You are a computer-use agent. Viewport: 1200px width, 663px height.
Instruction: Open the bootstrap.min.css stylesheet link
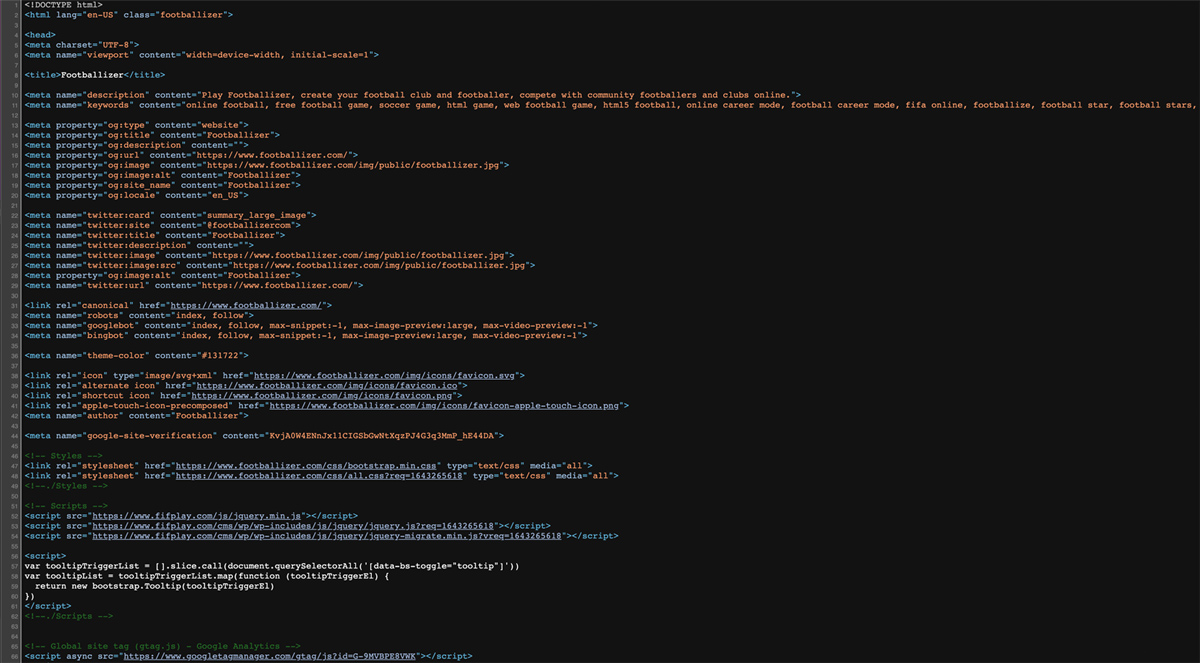[x=308, y=465]
